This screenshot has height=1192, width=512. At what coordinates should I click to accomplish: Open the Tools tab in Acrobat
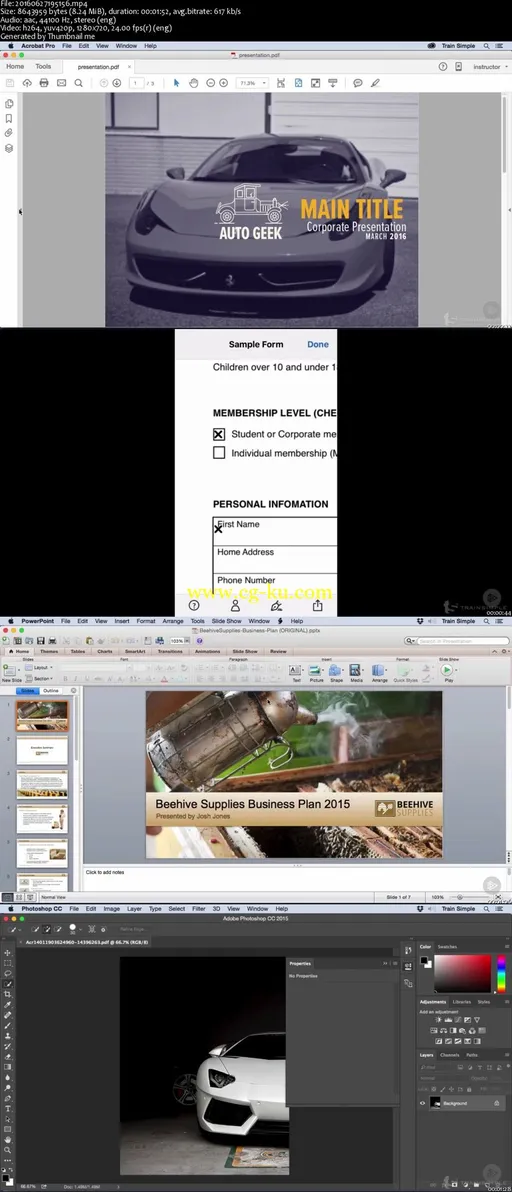click(43, 67)
